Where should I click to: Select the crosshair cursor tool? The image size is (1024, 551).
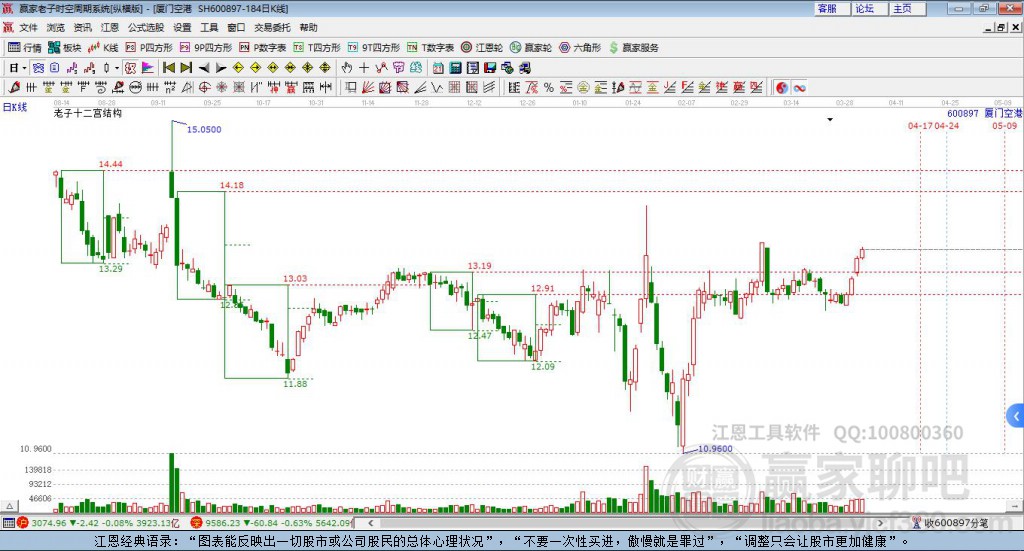(364, 68)
